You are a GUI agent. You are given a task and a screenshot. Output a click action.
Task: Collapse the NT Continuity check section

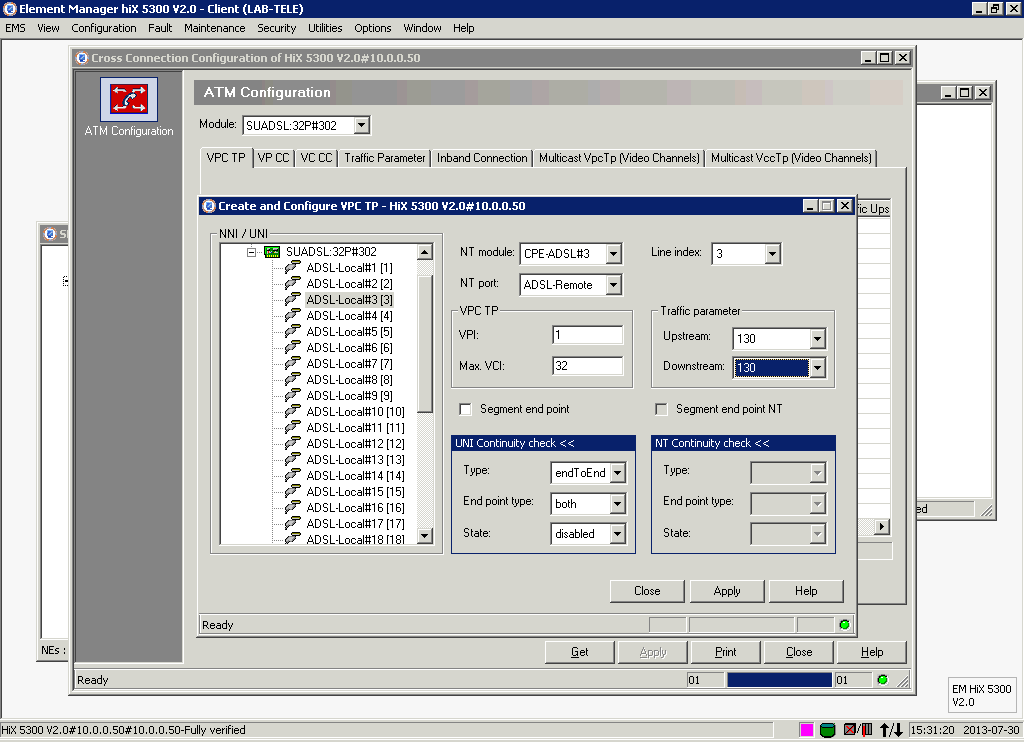[743, 444]
